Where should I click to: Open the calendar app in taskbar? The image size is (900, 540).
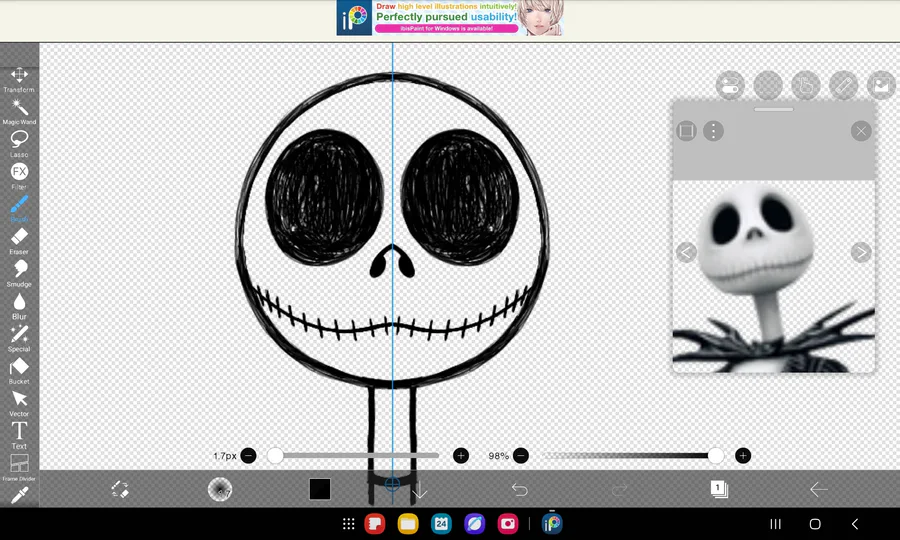[441, 523]
